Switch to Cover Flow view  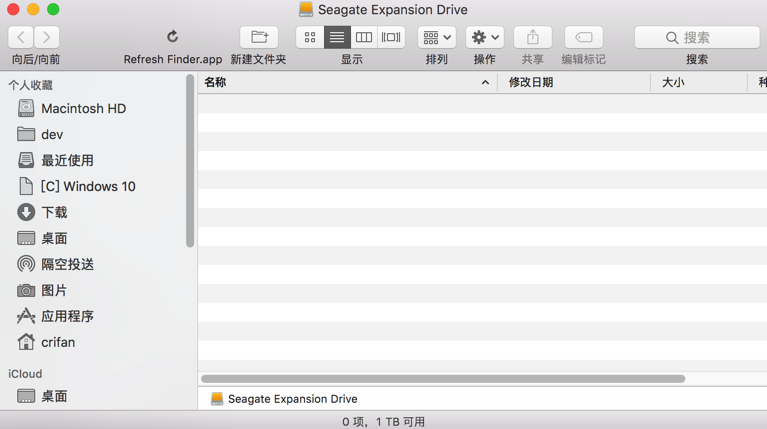391,37
